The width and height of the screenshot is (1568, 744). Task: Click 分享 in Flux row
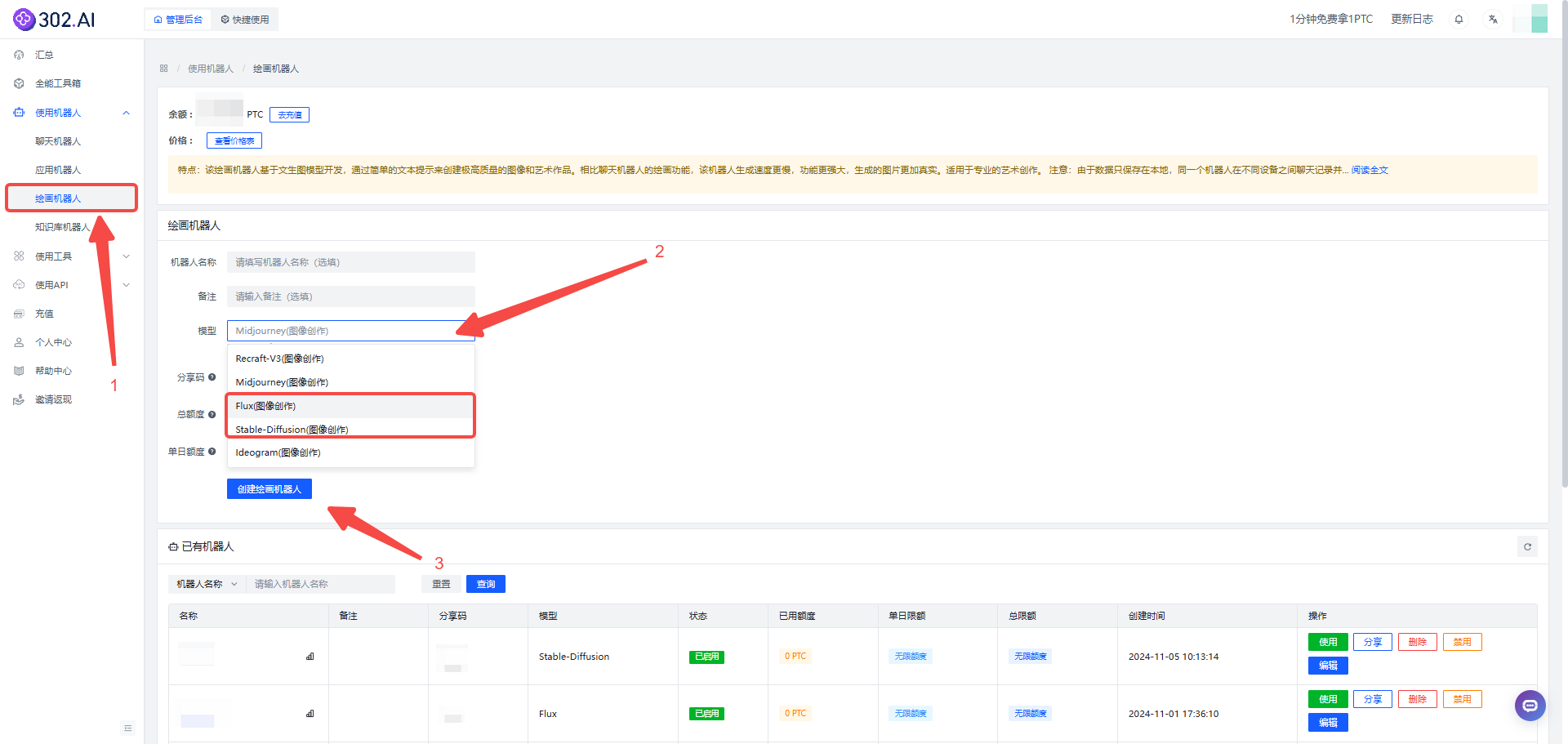(1373, 699)
